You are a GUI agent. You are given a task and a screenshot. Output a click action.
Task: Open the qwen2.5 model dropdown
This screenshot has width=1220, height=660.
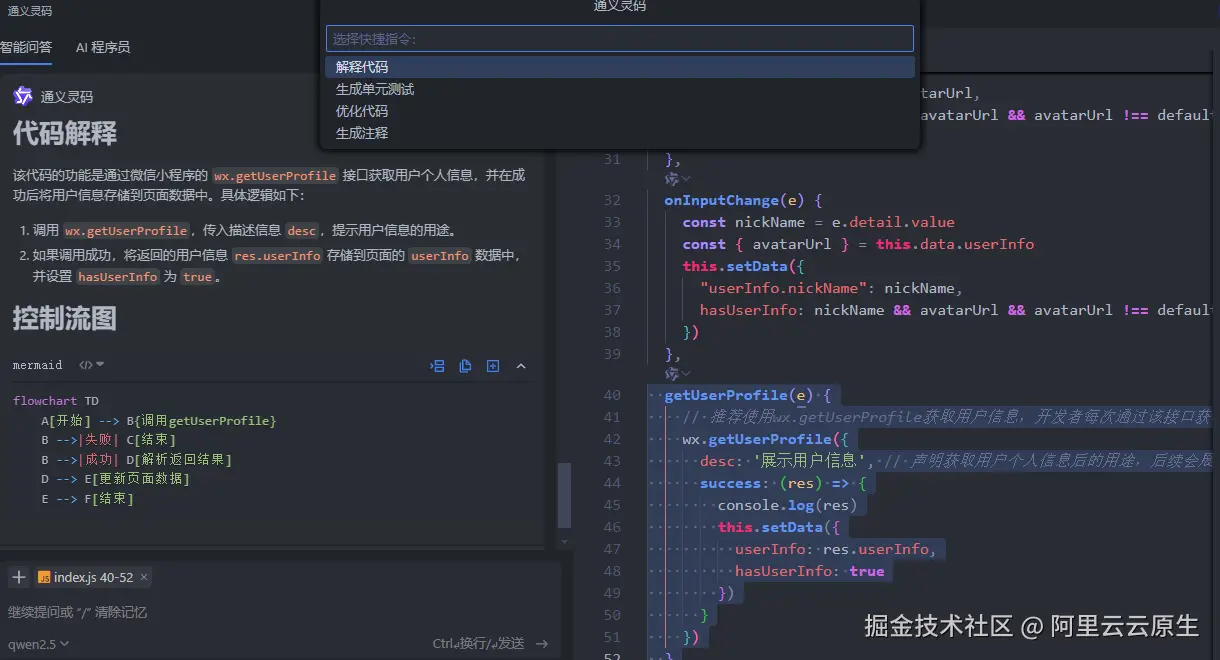pos(39,644)
